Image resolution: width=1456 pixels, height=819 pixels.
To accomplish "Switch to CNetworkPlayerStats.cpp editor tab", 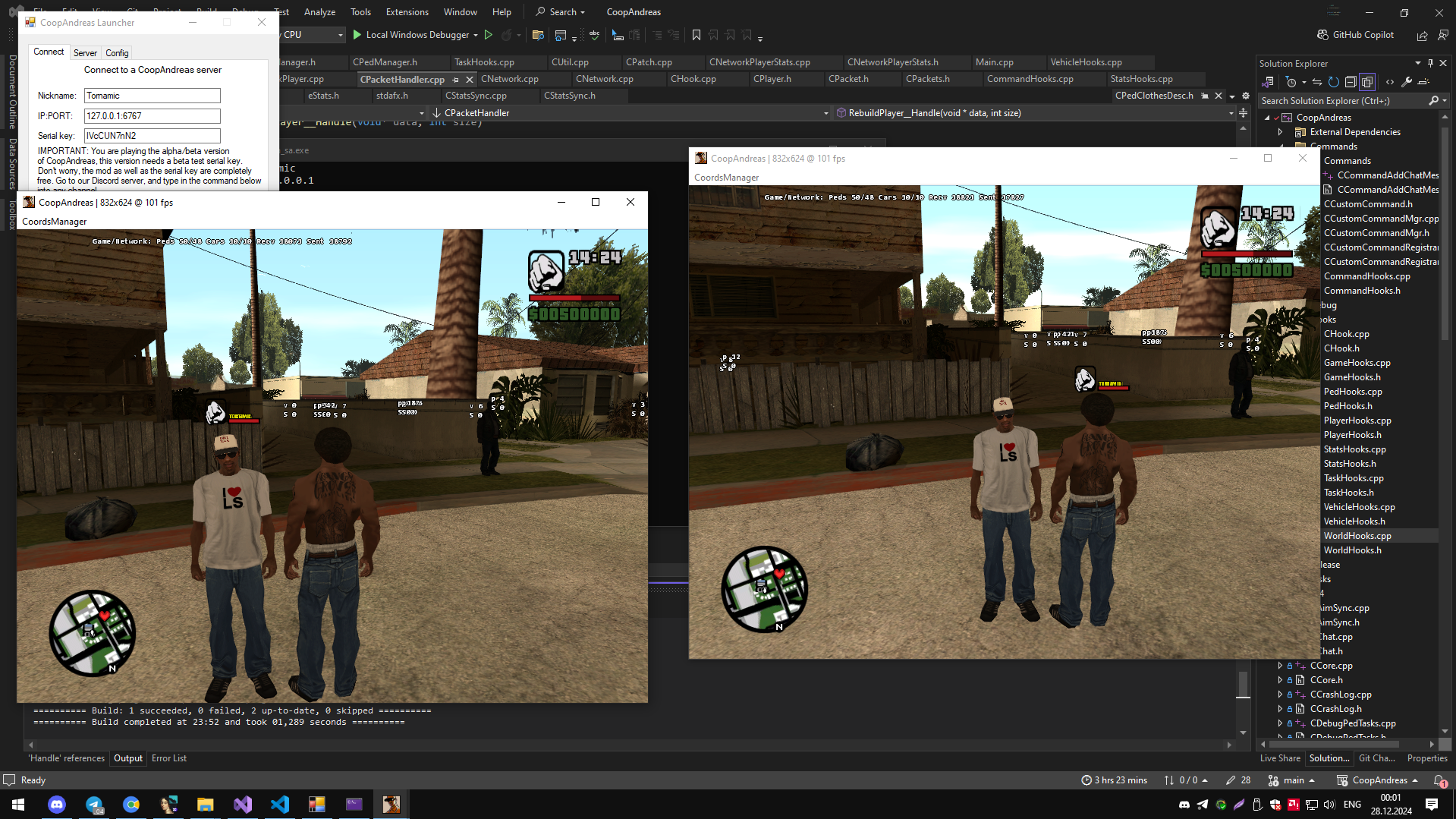I will tap(759, 62).
